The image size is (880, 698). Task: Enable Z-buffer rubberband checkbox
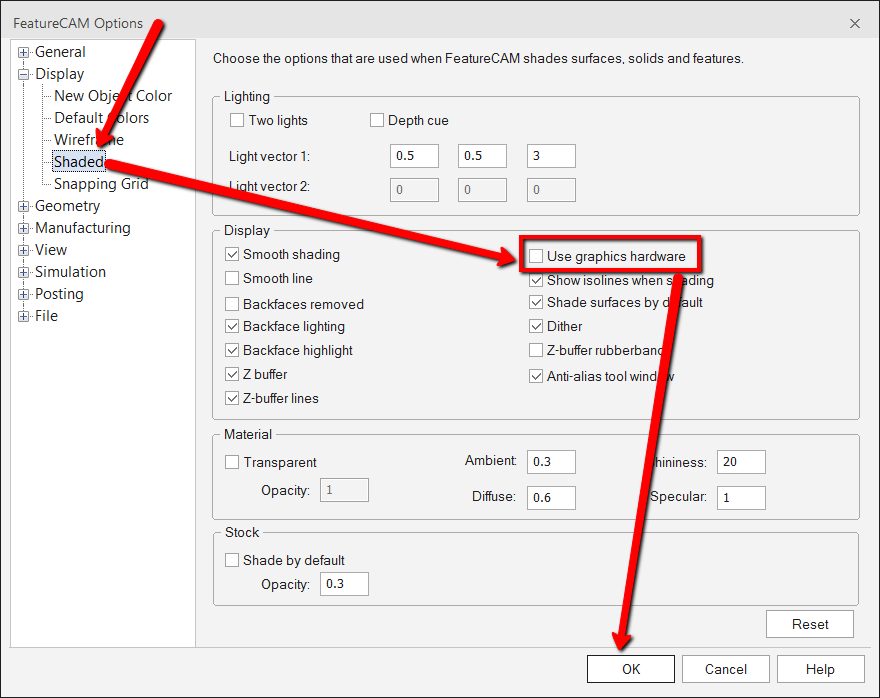click(x=536, y=351)
